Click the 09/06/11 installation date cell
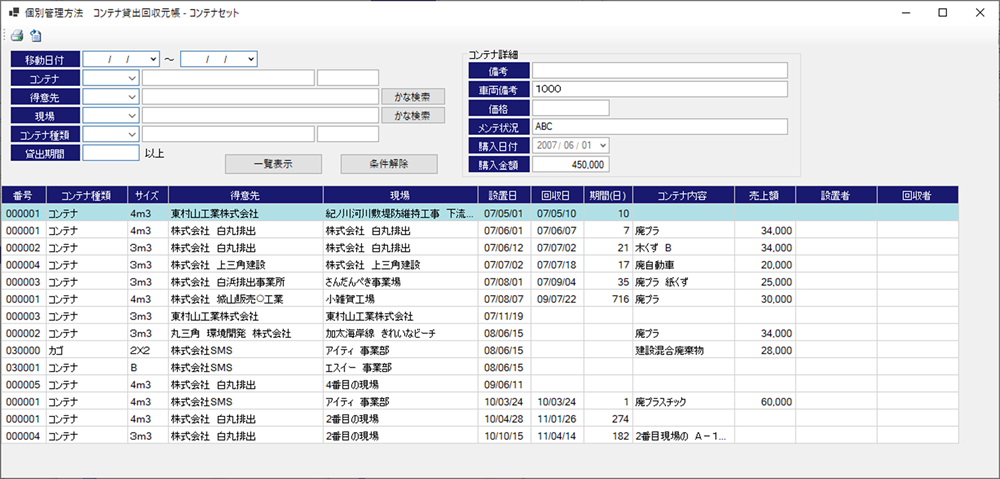Screen dimensions: 1000x479 click(x=504, y=385)
